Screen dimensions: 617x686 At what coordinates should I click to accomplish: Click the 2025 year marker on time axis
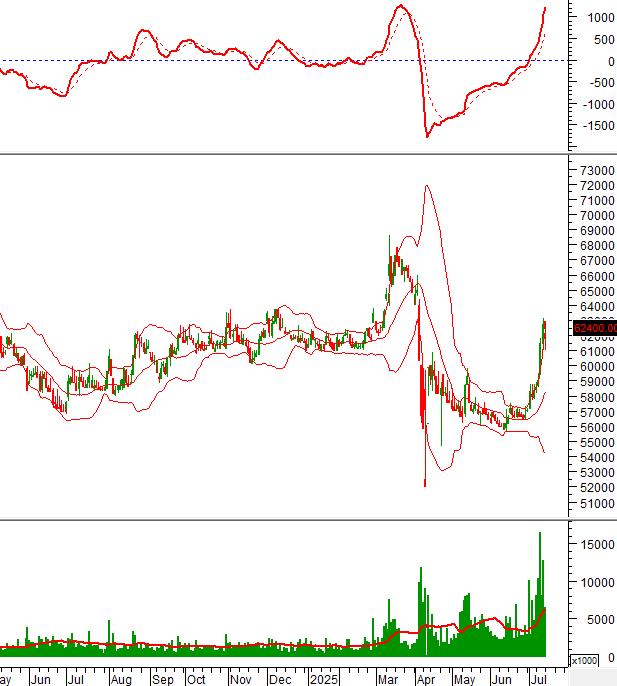click(323, 677)
